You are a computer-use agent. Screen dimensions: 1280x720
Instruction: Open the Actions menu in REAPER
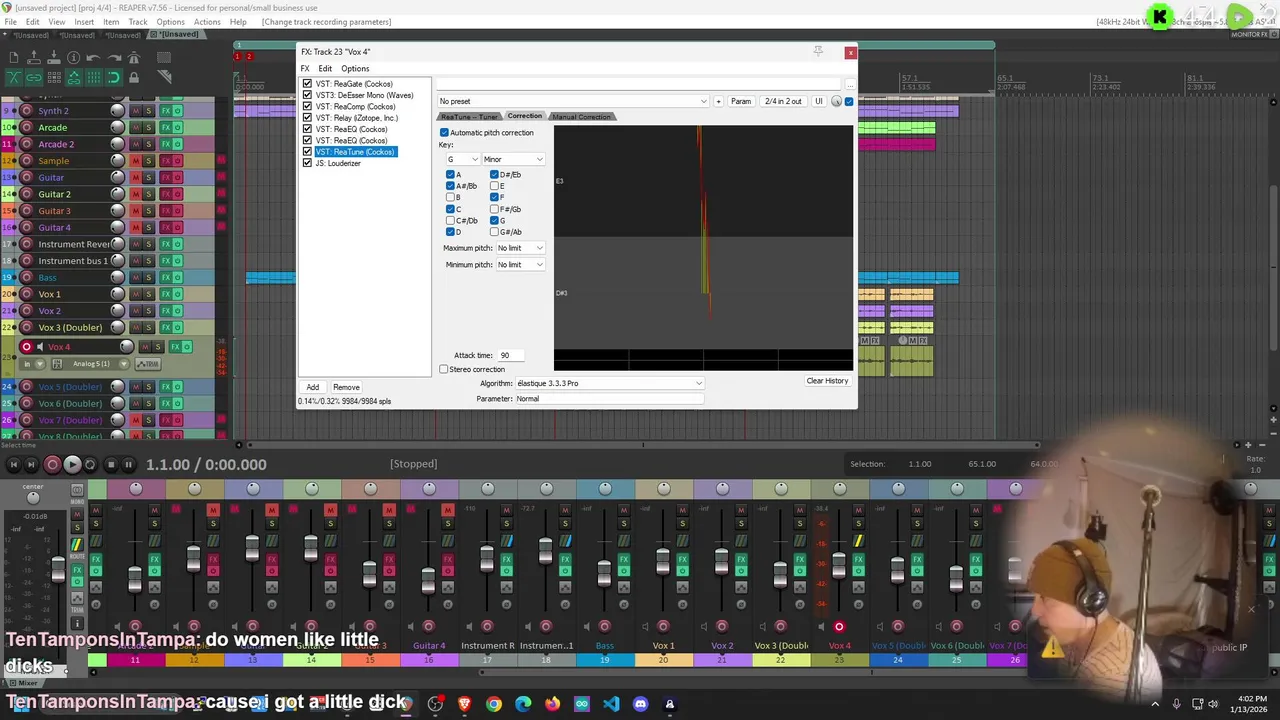[207, 22]
